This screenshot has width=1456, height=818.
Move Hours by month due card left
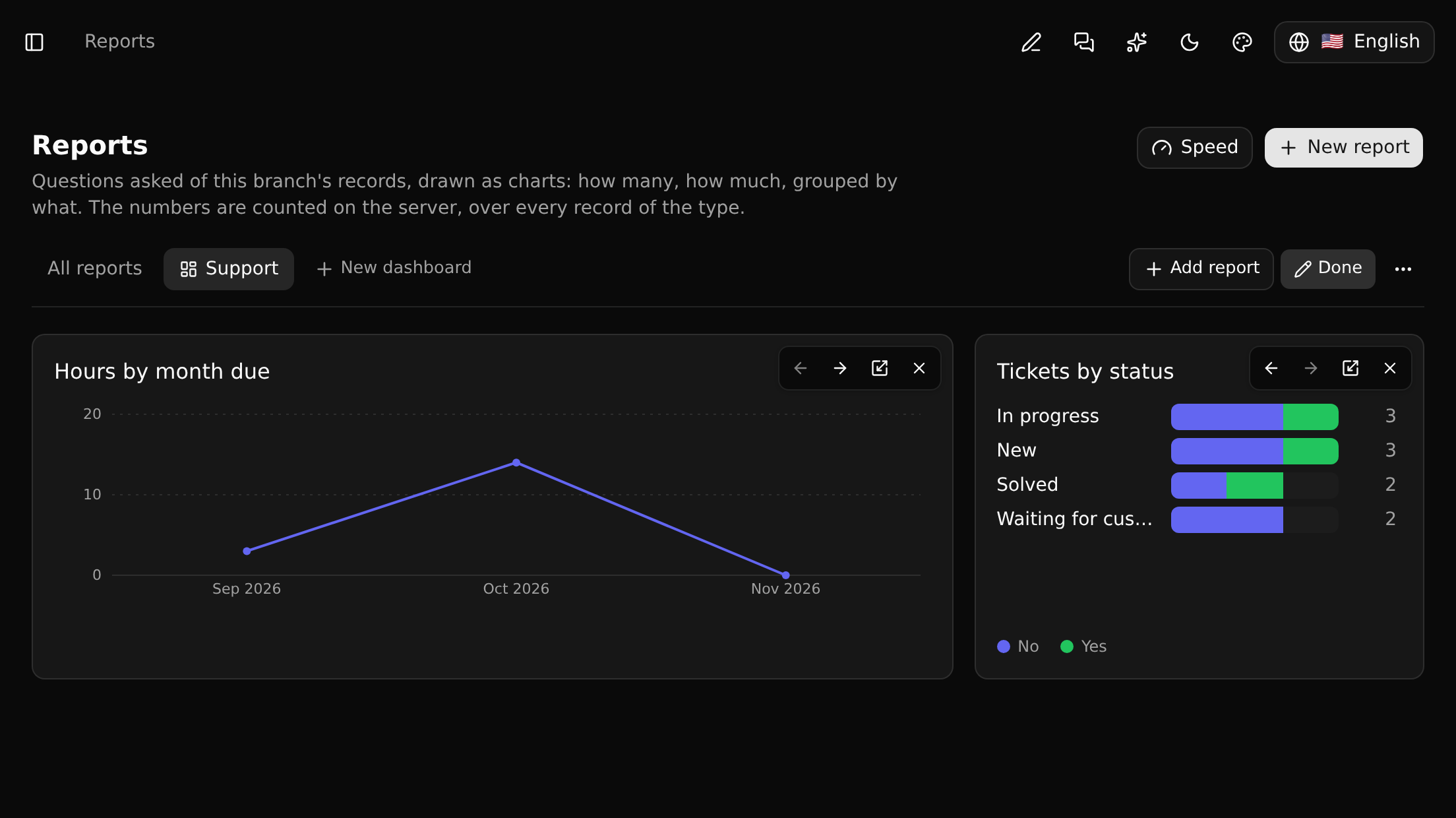click(801, 368)
